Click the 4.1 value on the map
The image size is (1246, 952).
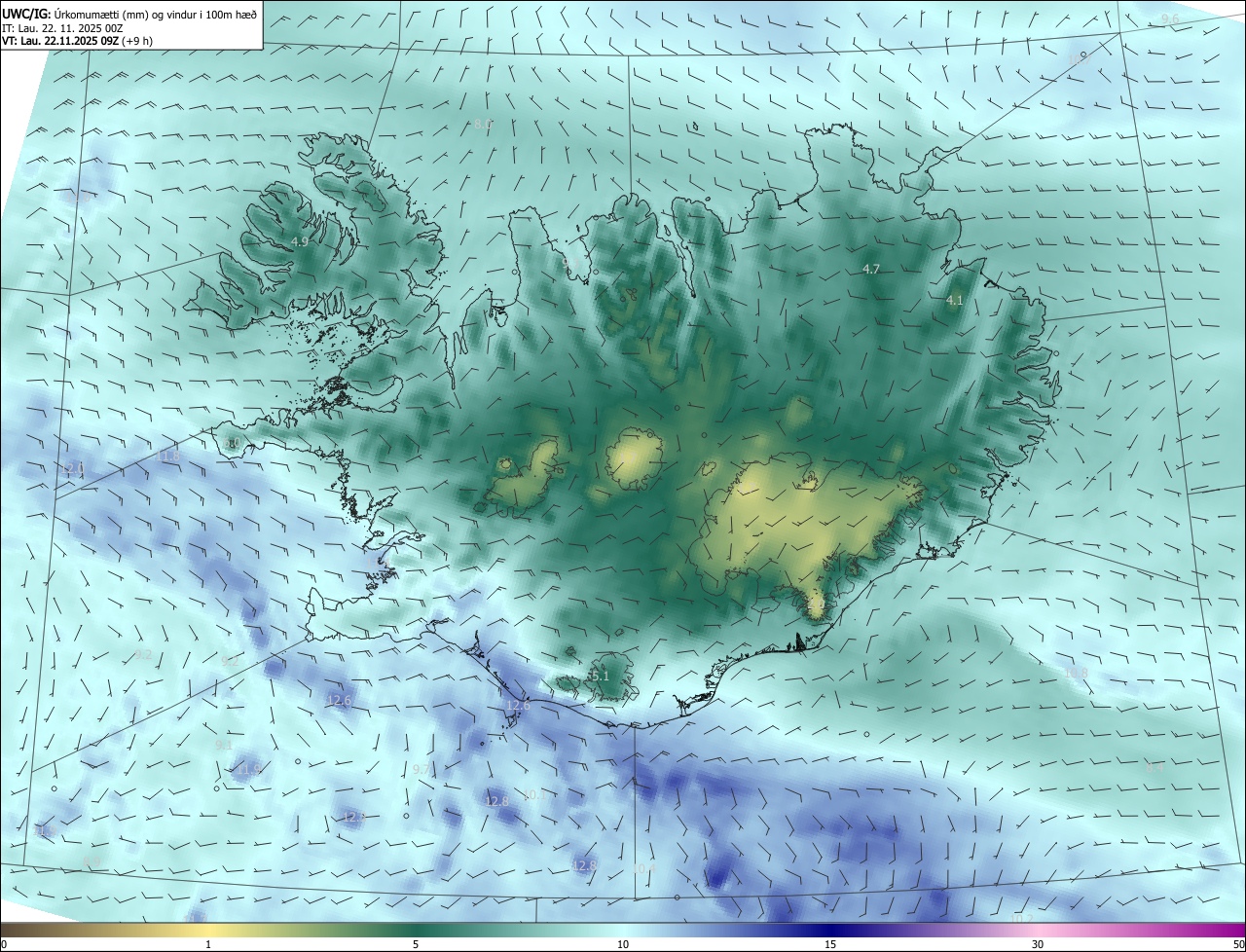tap(955, 301)
